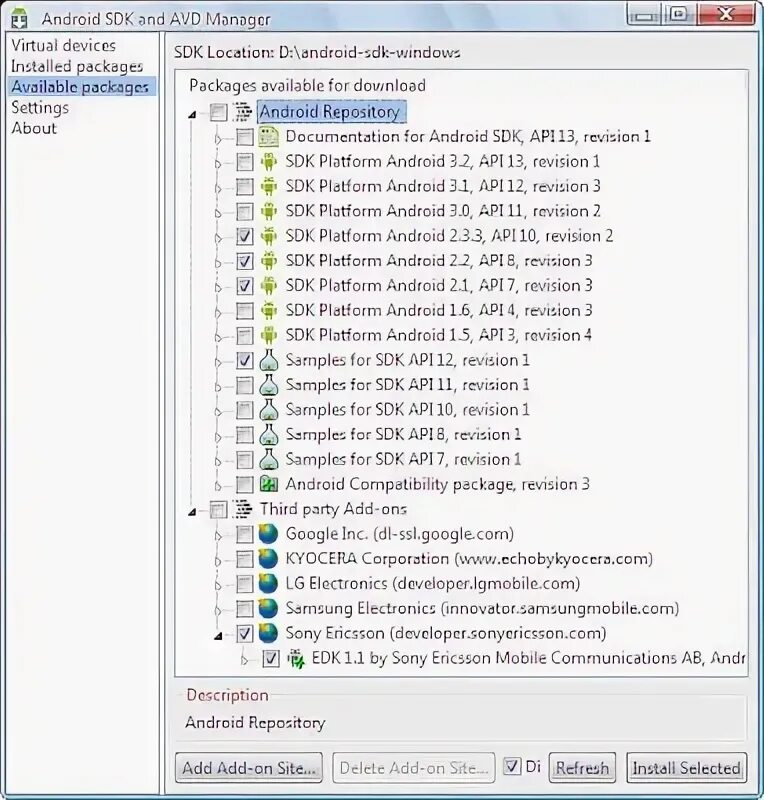
Task: Open the Installed packages page
Action: tap(77, 66)
